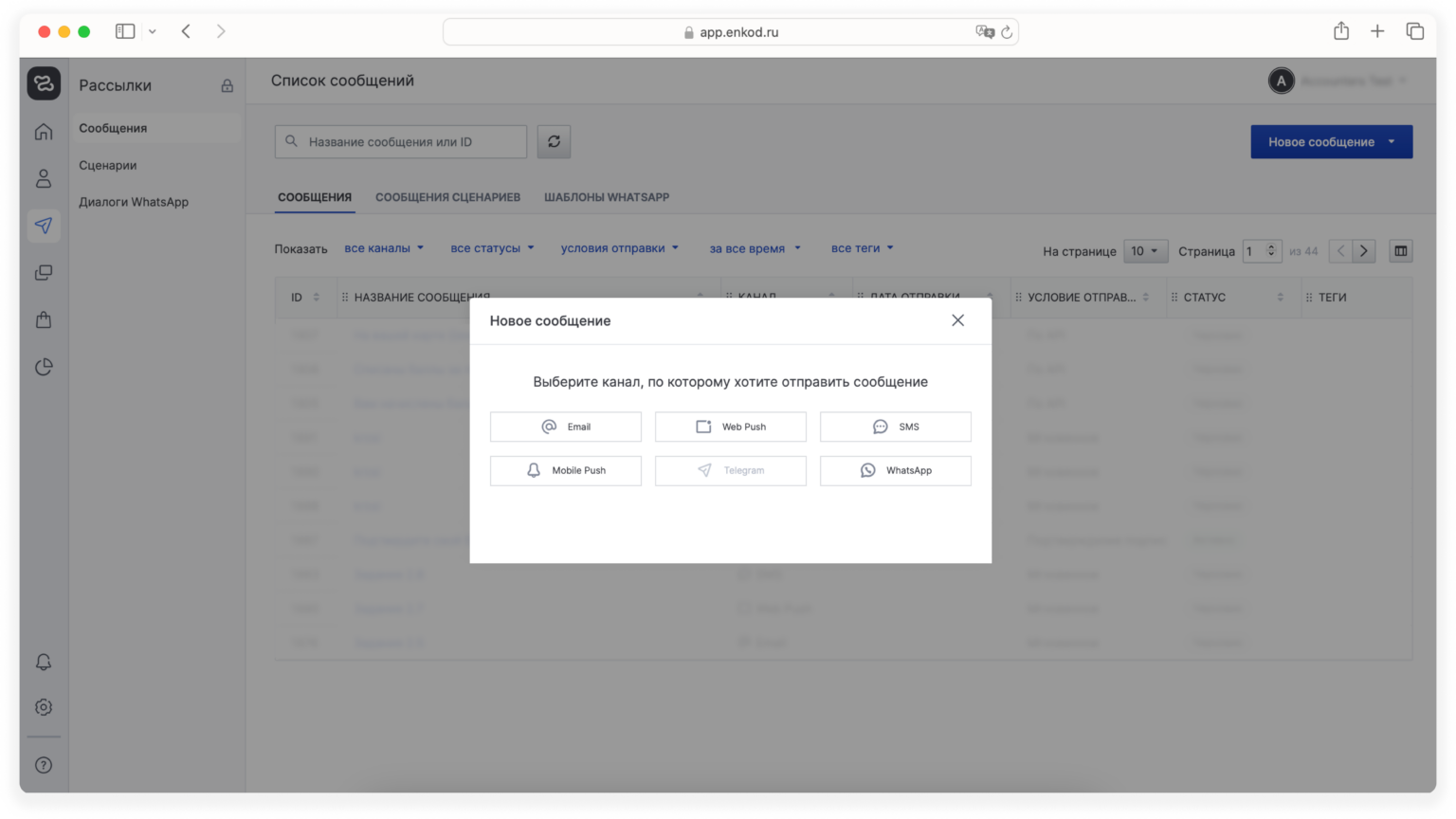
Task: Open Сценарии in the sidebar menu
Action: point(108,165)
